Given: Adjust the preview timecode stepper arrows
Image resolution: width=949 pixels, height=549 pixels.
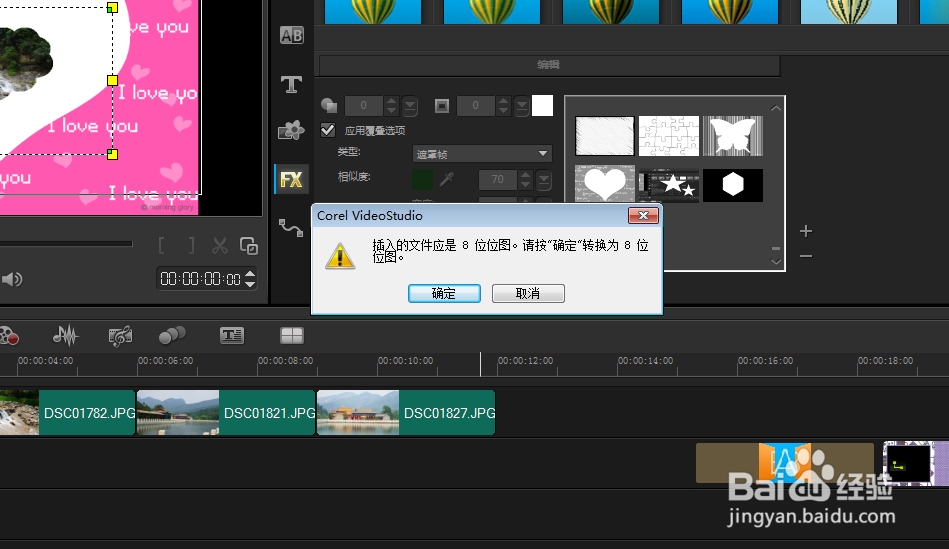Looking at the screenshot, I should (x=250, y=279).
